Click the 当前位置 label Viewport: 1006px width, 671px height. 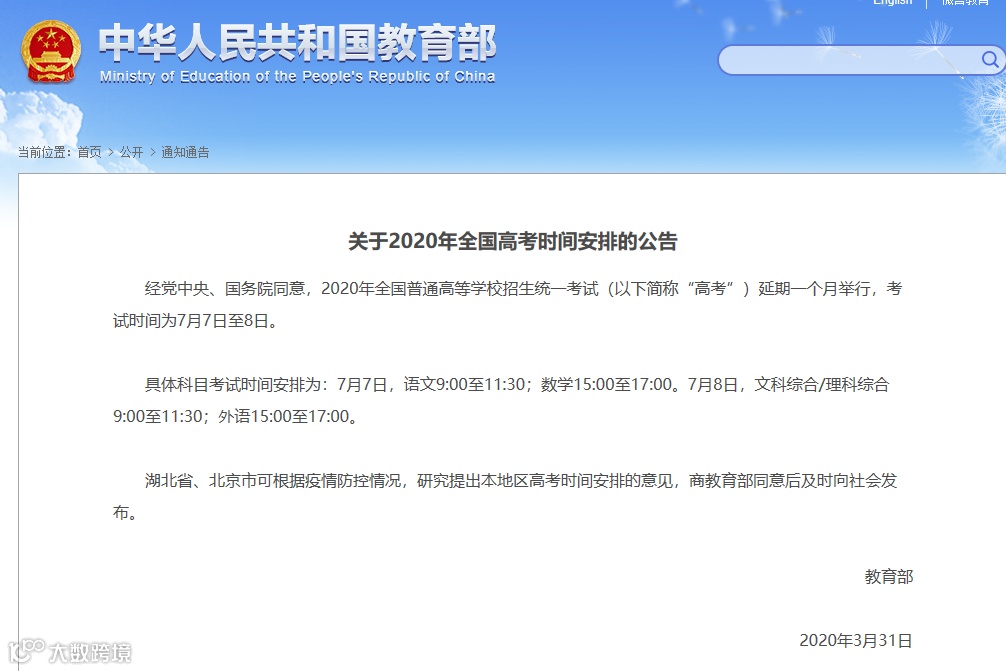pos(44,152)
